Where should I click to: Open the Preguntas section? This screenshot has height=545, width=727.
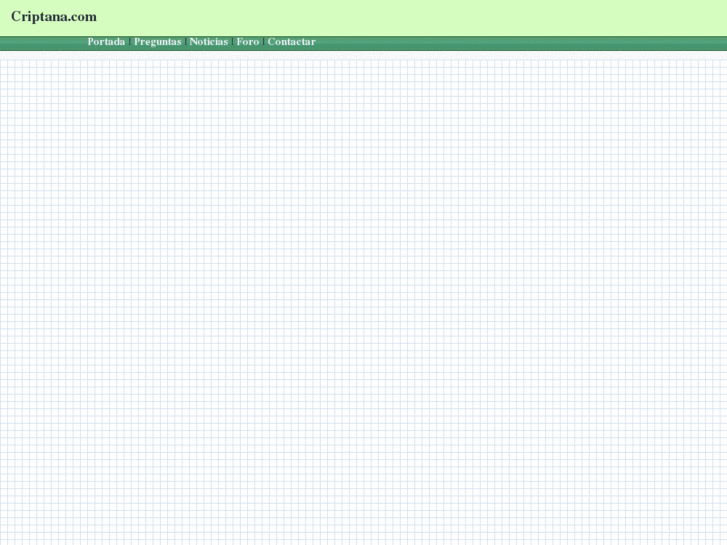158,42
